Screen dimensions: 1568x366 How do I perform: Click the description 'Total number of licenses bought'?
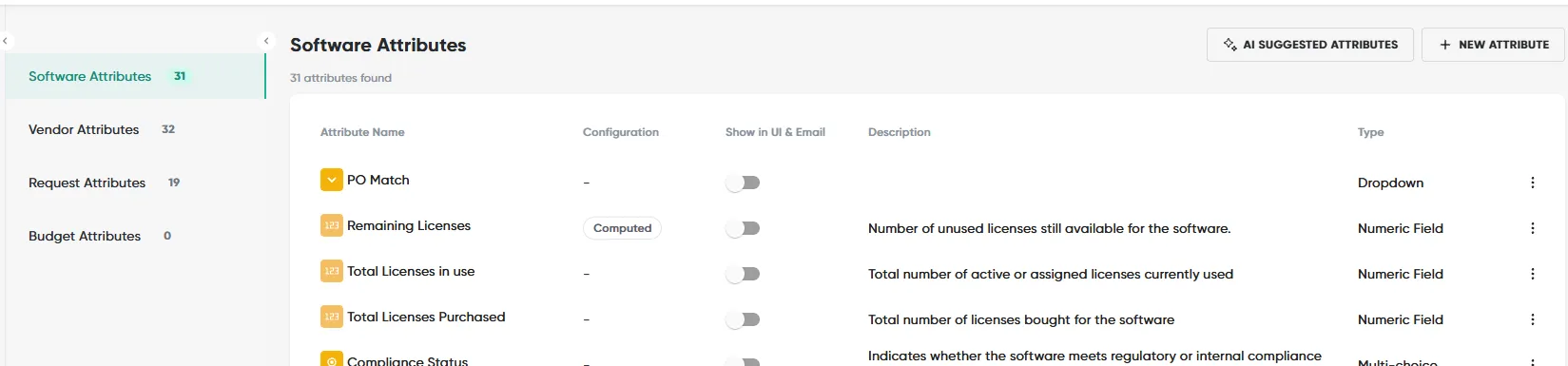click(1021, 319)
